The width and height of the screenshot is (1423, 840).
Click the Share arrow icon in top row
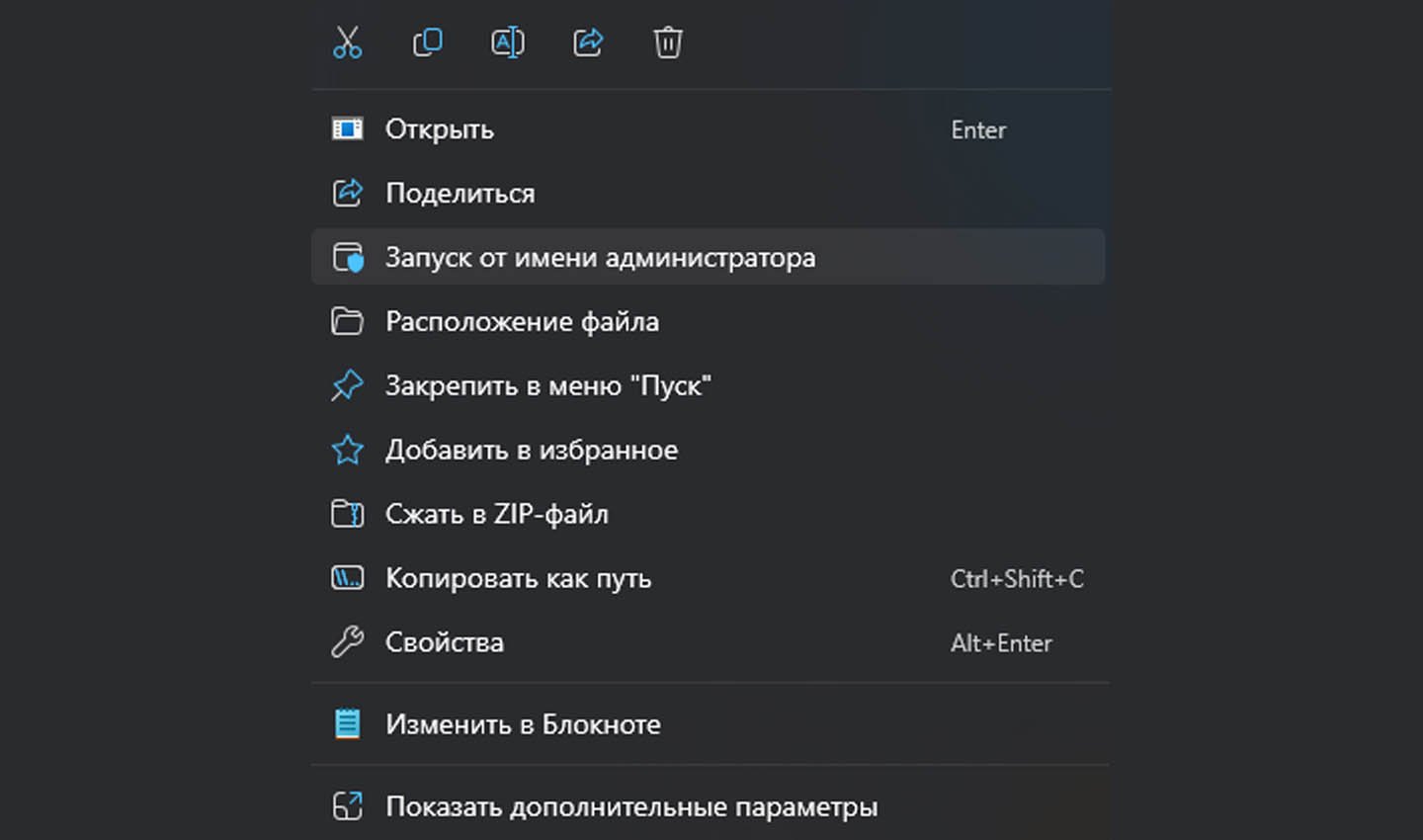pyautogui.click(x=588, y=42)
